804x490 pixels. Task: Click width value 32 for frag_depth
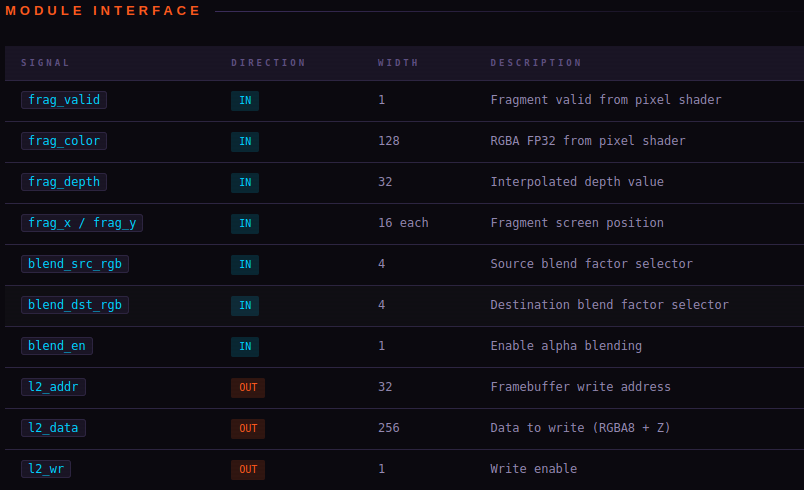coord(385,182)
